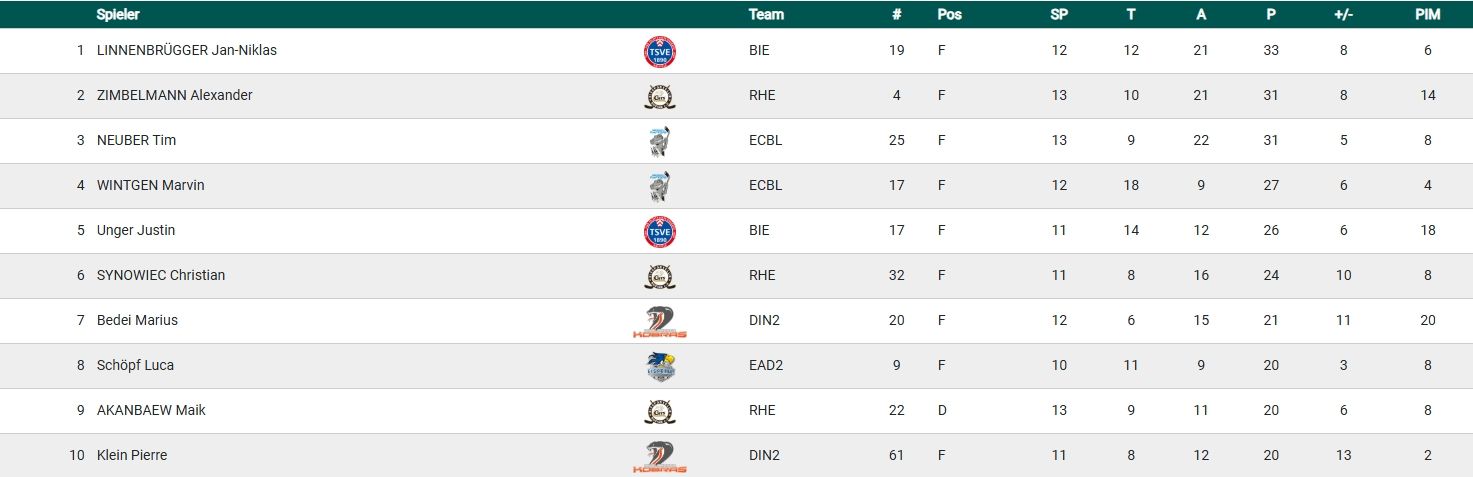The width and height of the screenshot is (1473, 477).
Task: Sort table by the Spieler column header
Action: click(118, 15)
